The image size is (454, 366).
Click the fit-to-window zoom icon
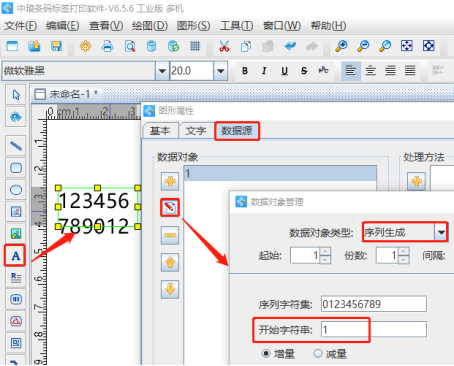(407, 46)
